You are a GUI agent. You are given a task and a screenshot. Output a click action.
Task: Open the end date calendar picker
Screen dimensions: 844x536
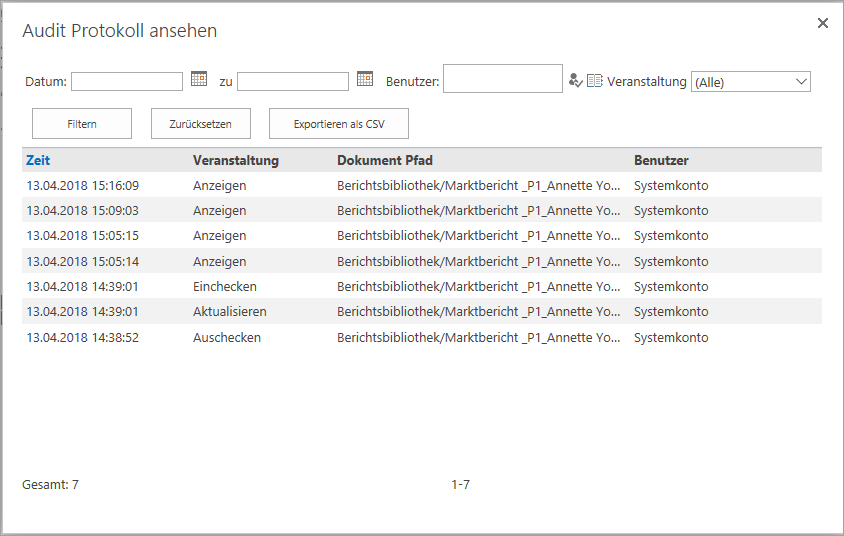click(x=364, y=79)
